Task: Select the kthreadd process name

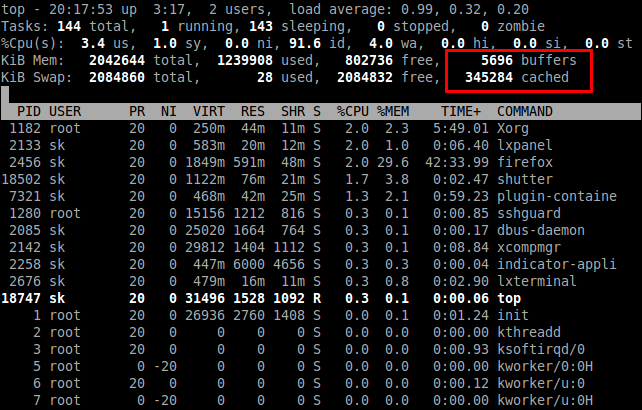Action: click(x=529, y=332)
